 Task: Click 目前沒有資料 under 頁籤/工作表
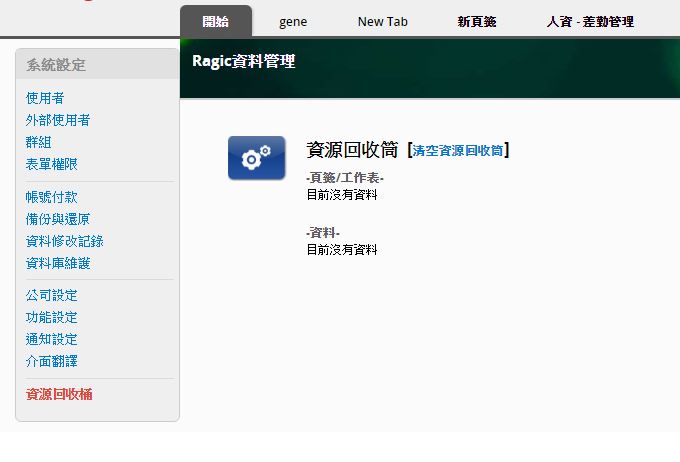point(342,195)
